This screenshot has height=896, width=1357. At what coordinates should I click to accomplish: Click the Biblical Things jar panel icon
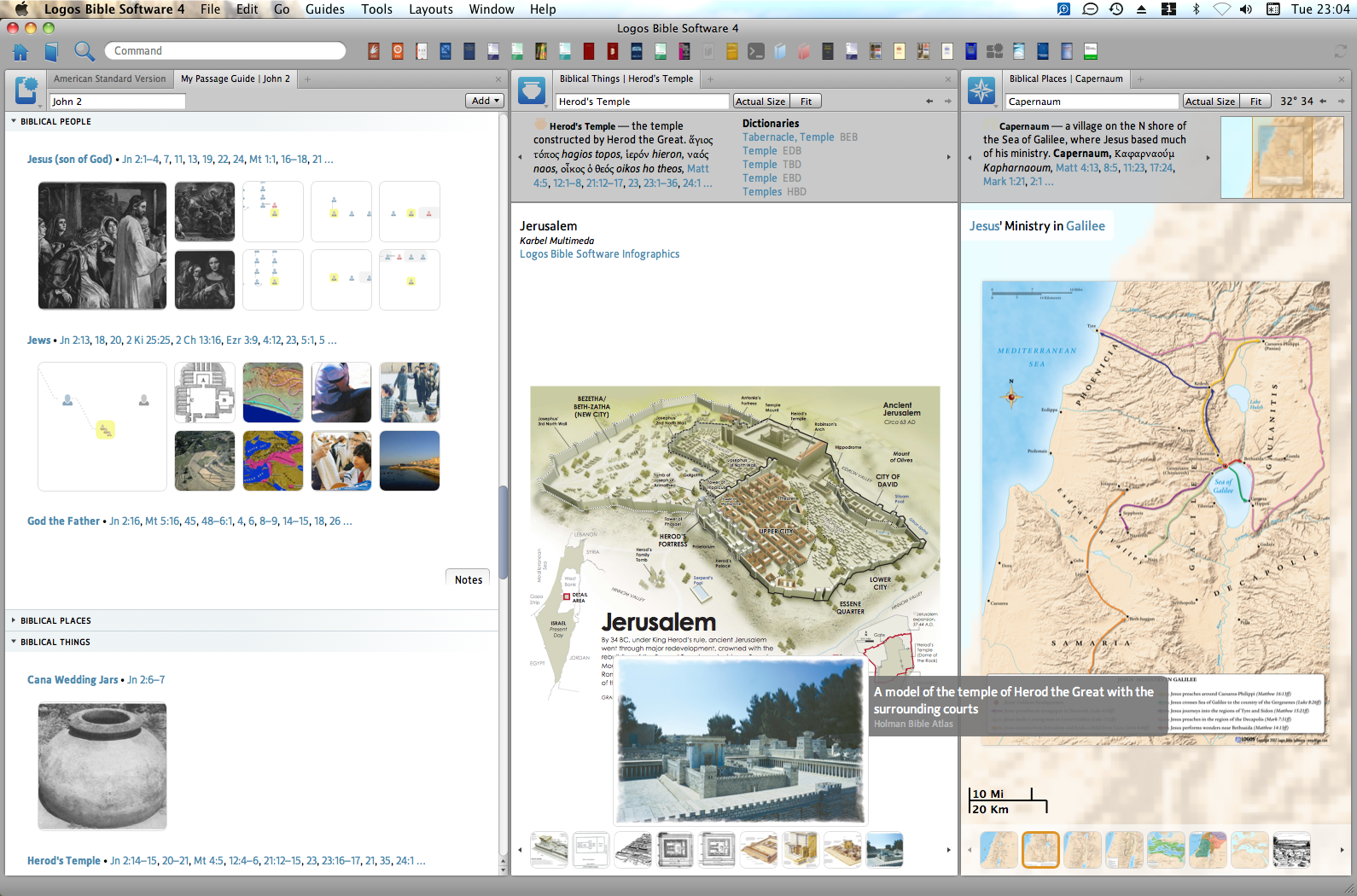532,90
